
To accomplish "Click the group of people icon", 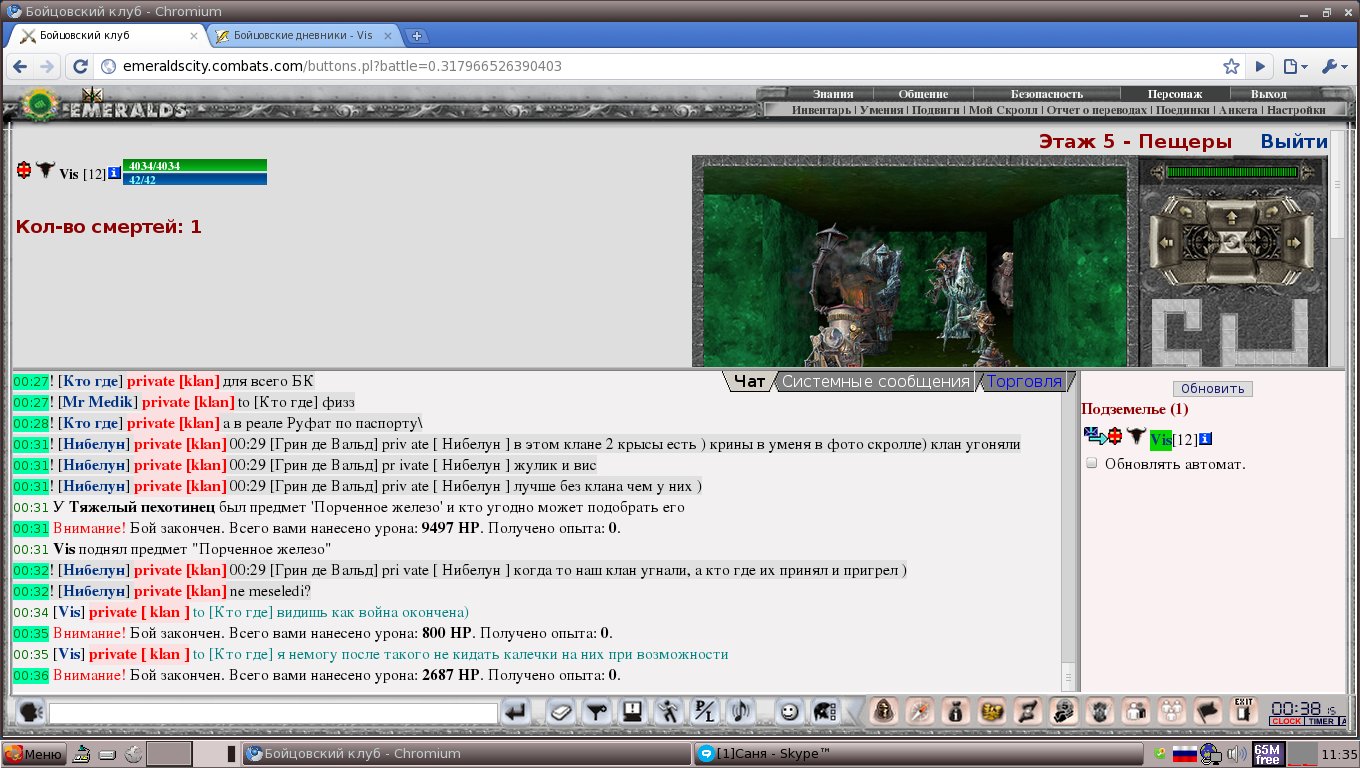I will click(x=1172, y=712).
